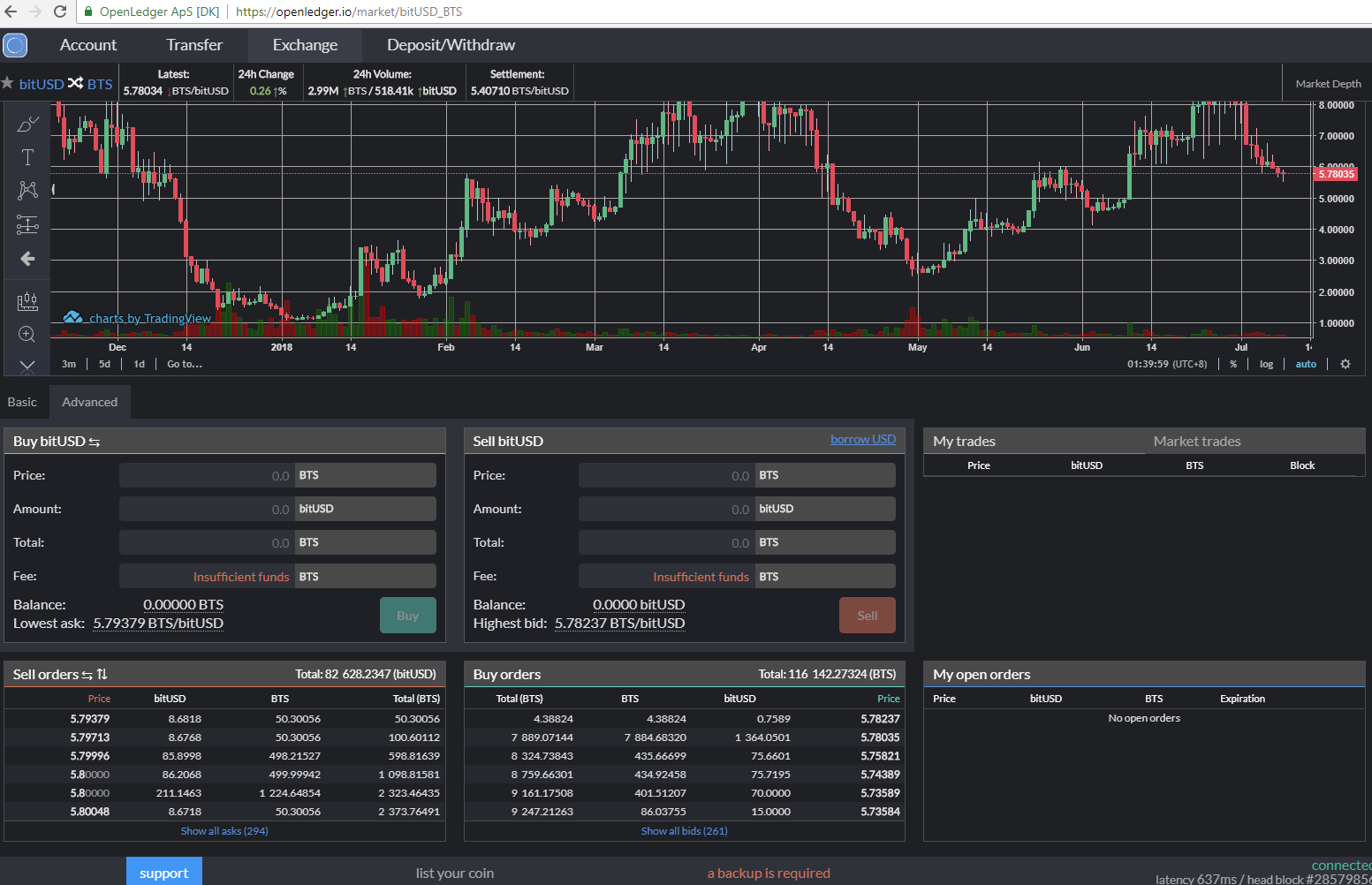Select sell order row priced 5.79713
Viewport: 1372px width, 885px height.
[224, 737]
